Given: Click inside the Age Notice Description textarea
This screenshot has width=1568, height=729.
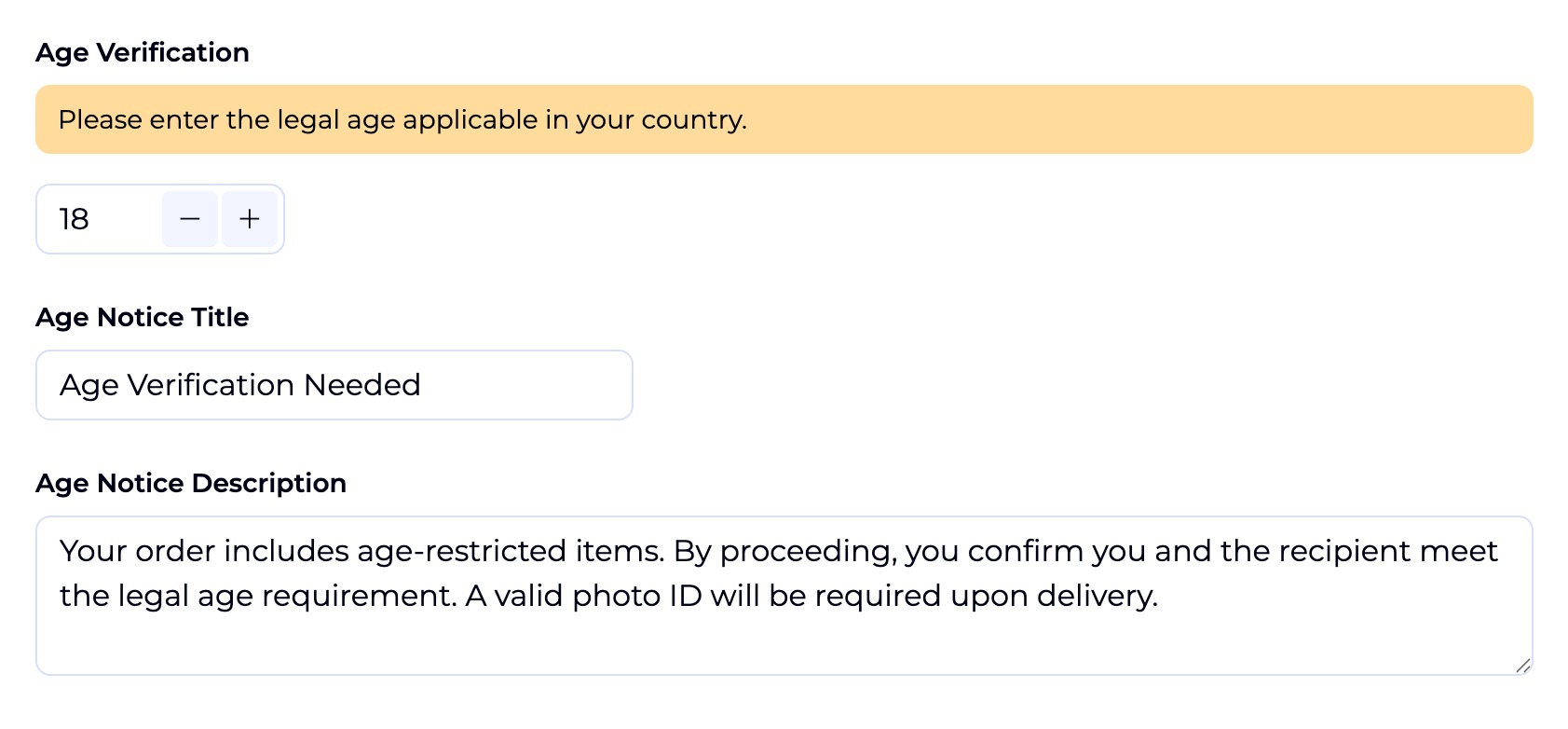Looking at the screenshot, I should pos(783,595).
